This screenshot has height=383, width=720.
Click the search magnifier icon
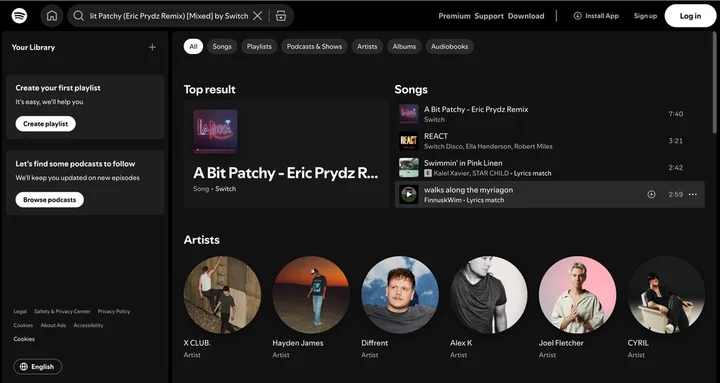[x=79, y=16]
